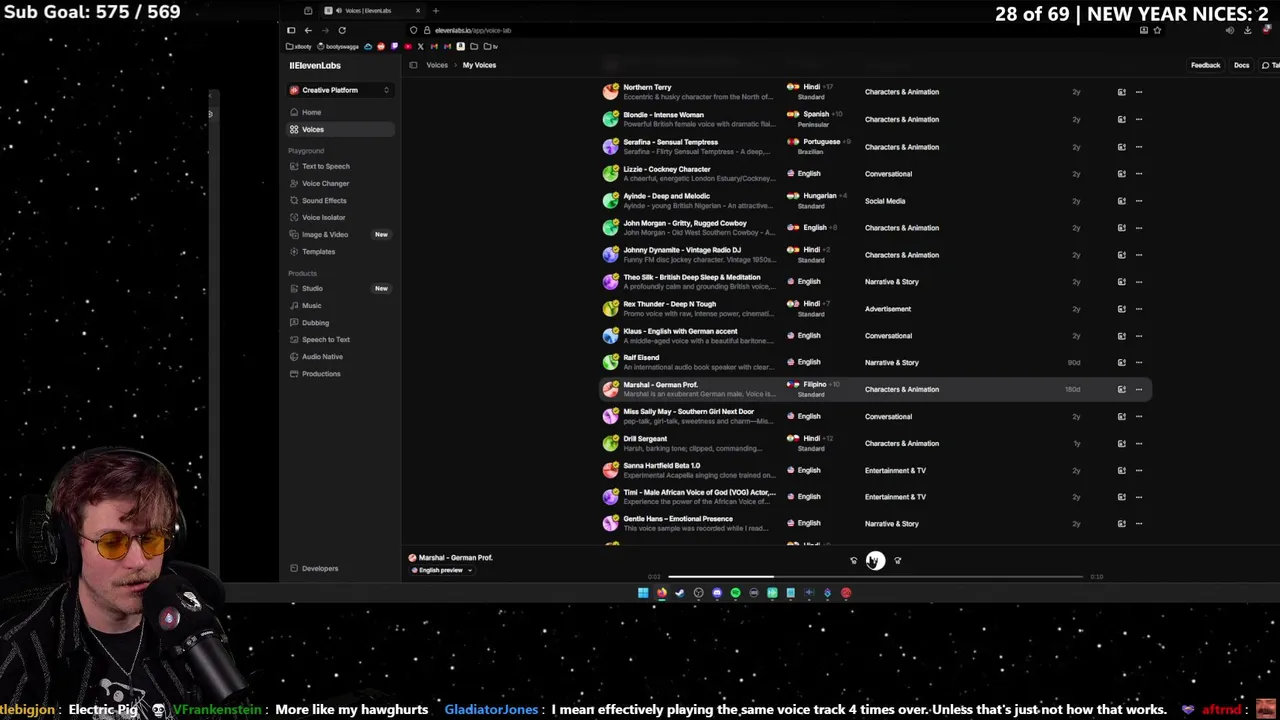Toggle the sidebar panel icon beside Voices breadcrumb
This screenshot has height=720, width=1280.
[413, 65]
